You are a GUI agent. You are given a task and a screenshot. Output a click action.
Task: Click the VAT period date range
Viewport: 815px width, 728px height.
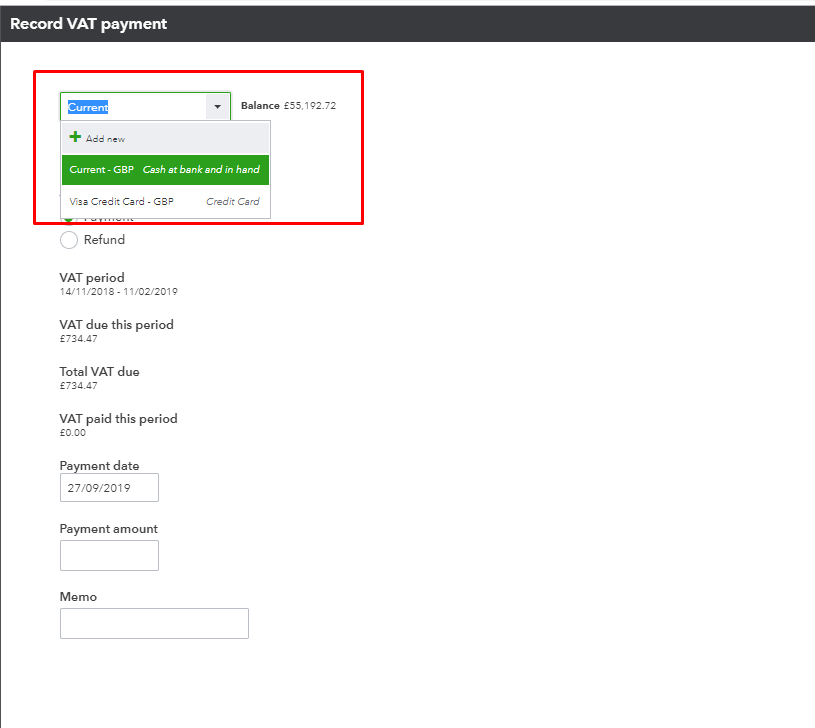(x=118, y=292)
